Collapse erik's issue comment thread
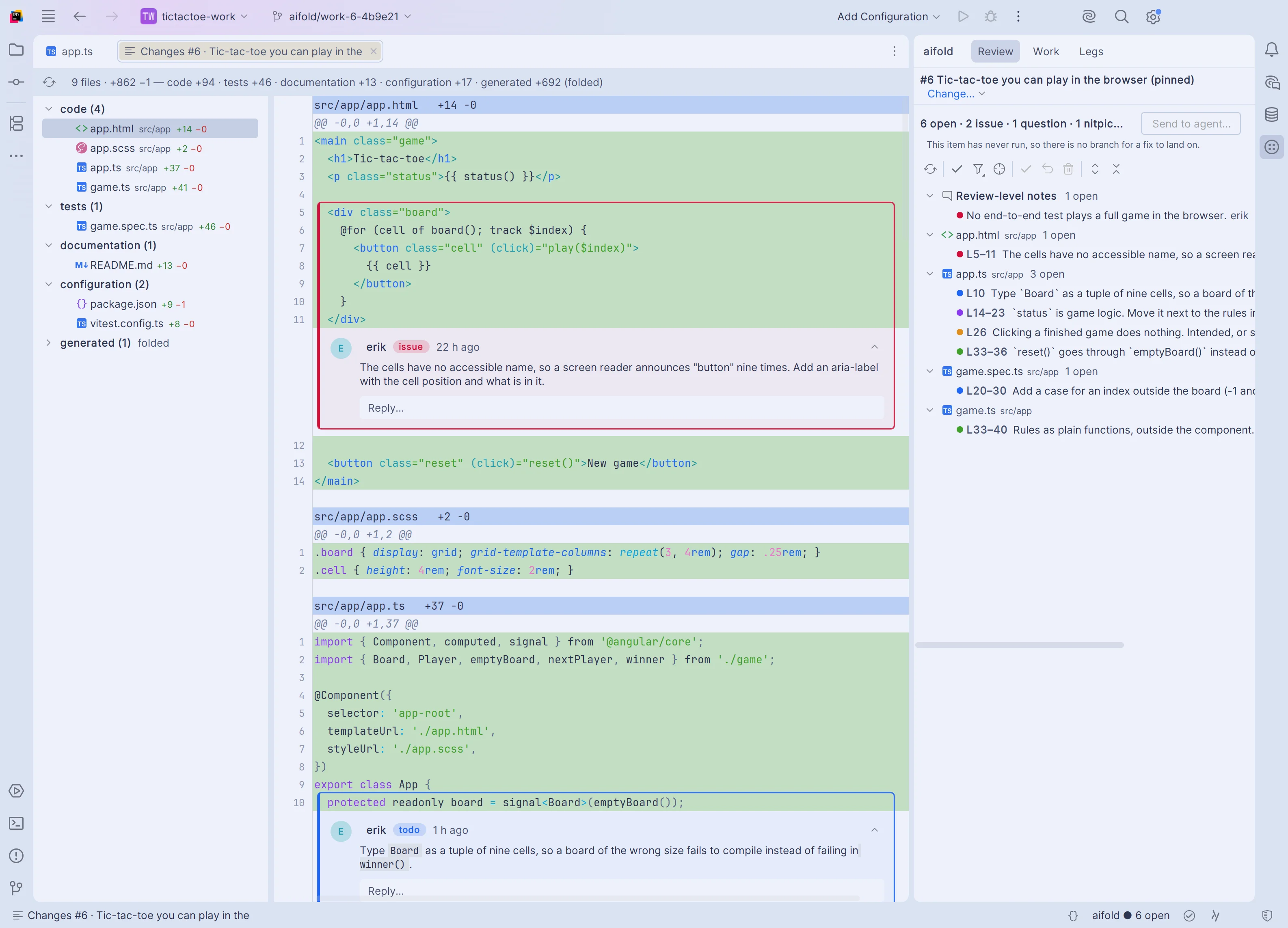The image size is (1288, 928). point(875,347)
